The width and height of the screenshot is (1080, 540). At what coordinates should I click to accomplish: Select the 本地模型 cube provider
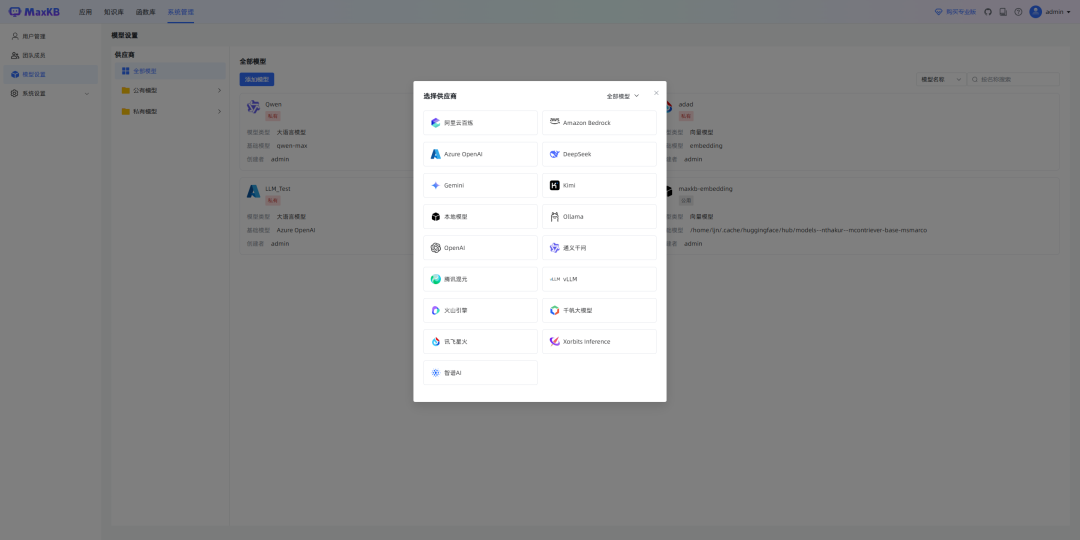click(480, 216)
